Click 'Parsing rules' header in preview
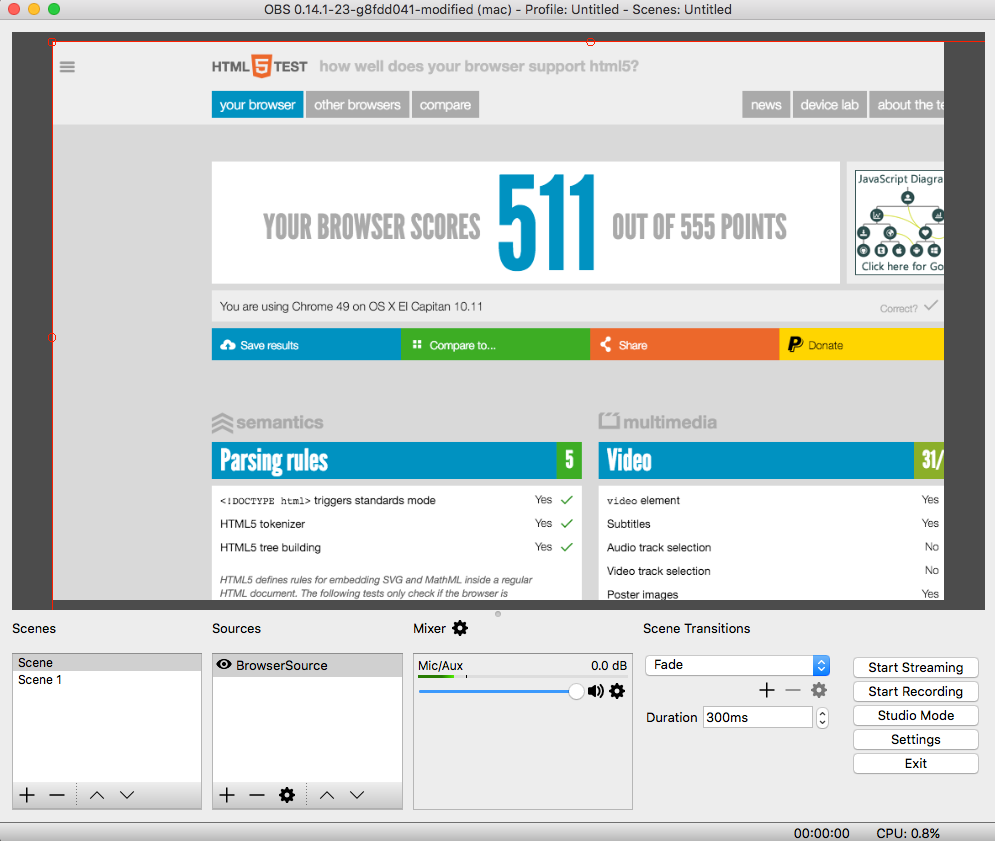Viewport: 995px width, 841px height. [x=397, y=461]
